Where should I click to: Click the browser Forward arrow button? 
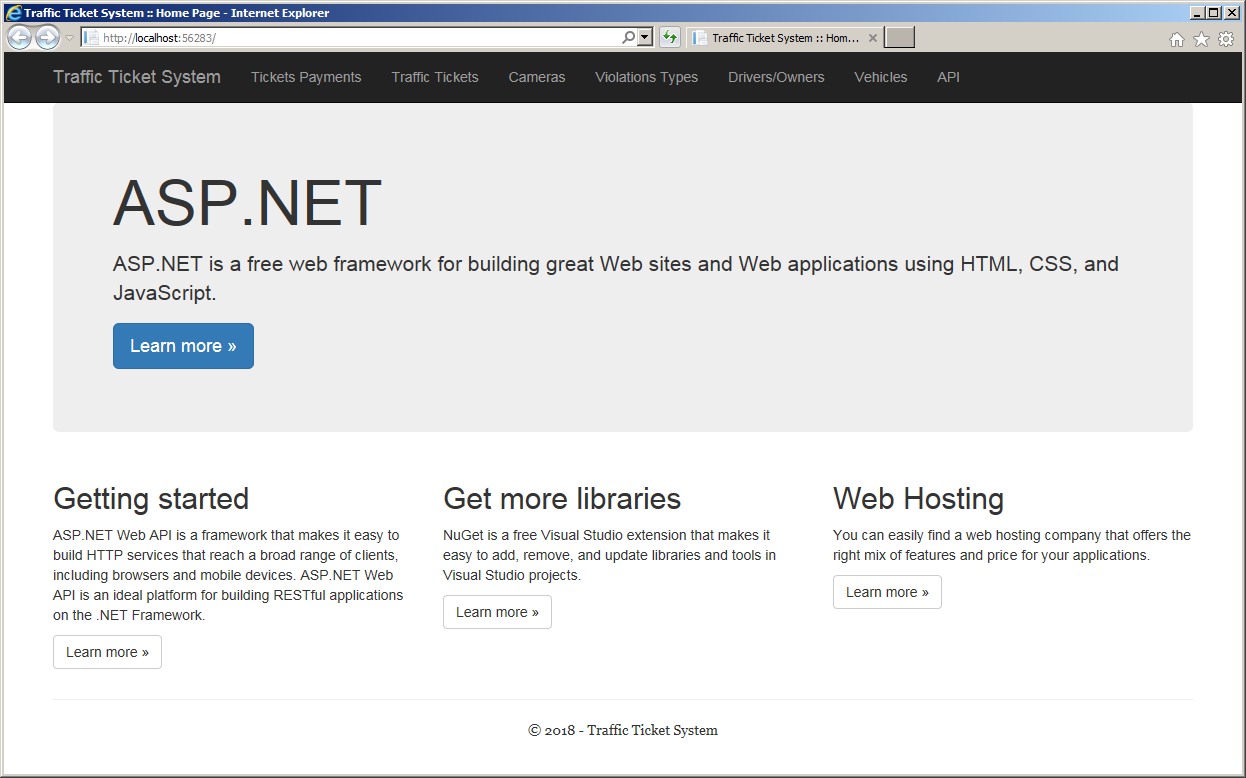(x=47, y=38)
